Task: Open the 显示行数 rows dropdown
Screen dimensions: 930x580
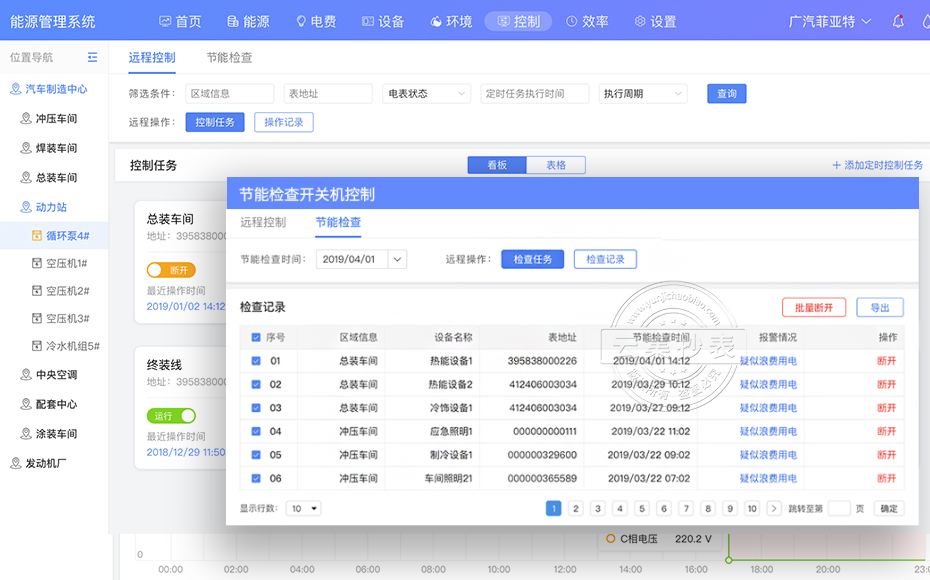Action: click(x=303, y=509)
